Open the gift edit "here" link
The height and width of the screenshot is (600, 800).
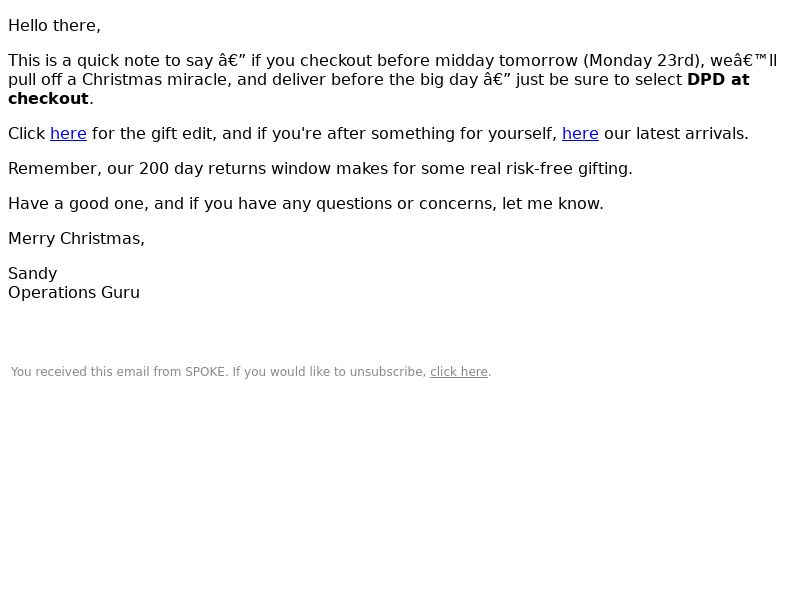pos(68,134)
